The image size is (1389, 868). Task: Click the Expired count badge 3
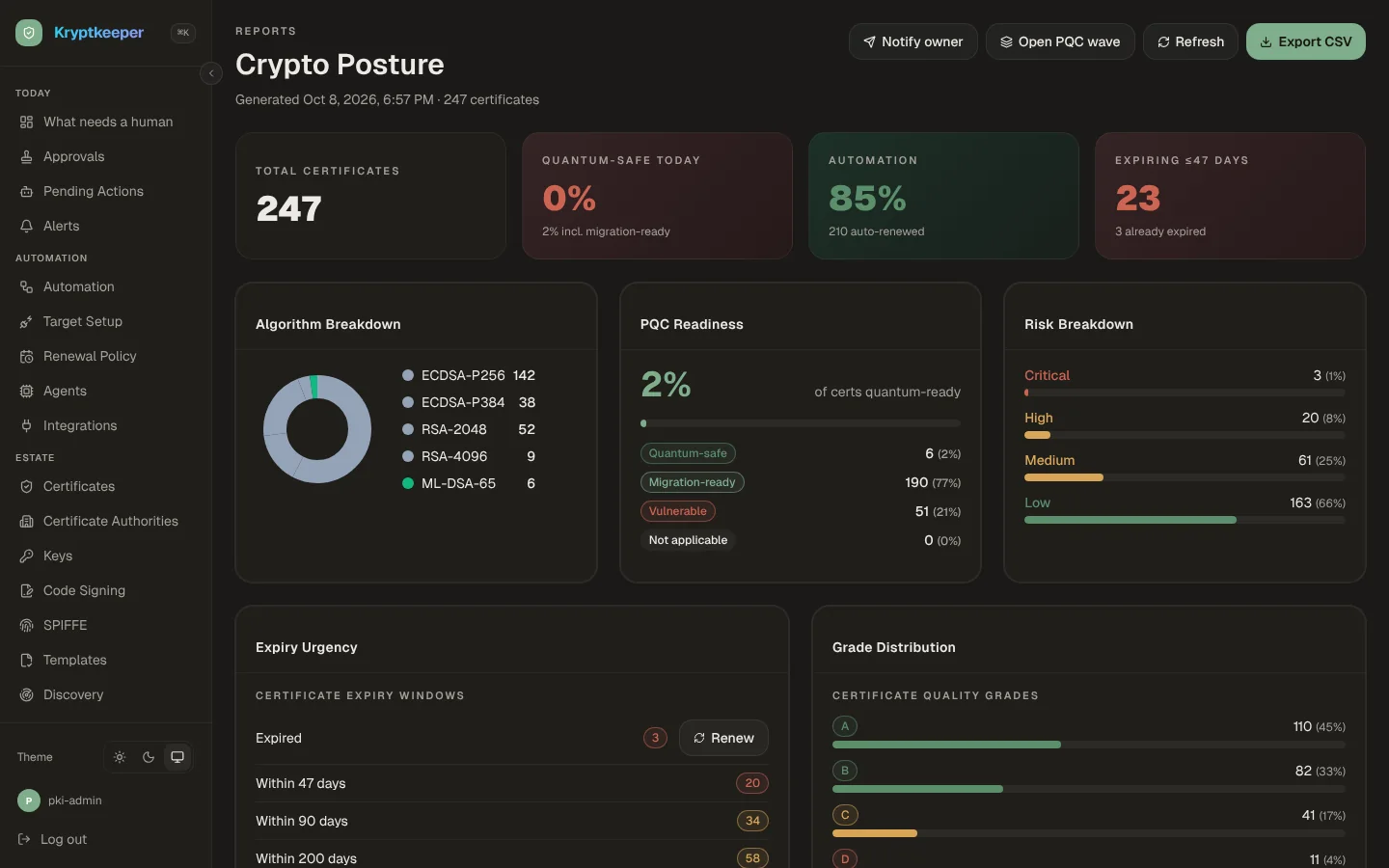655,738
